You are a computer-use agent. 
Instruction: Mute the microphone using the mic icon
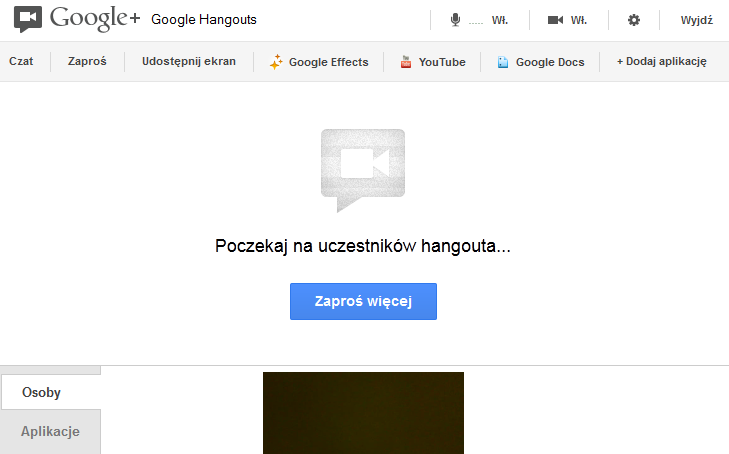point(455,20)
